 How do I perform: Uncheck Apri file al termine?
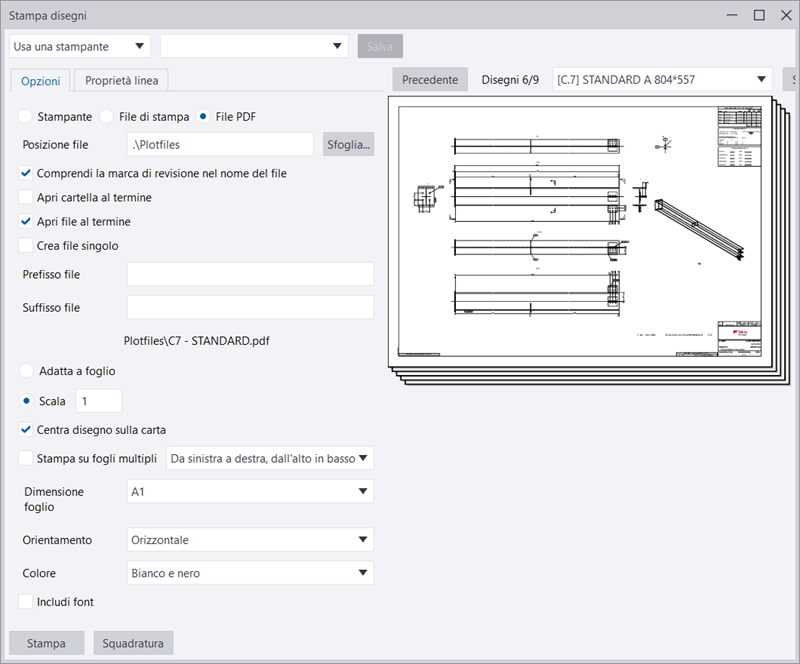pyautogui.click(x=26, y=222)
